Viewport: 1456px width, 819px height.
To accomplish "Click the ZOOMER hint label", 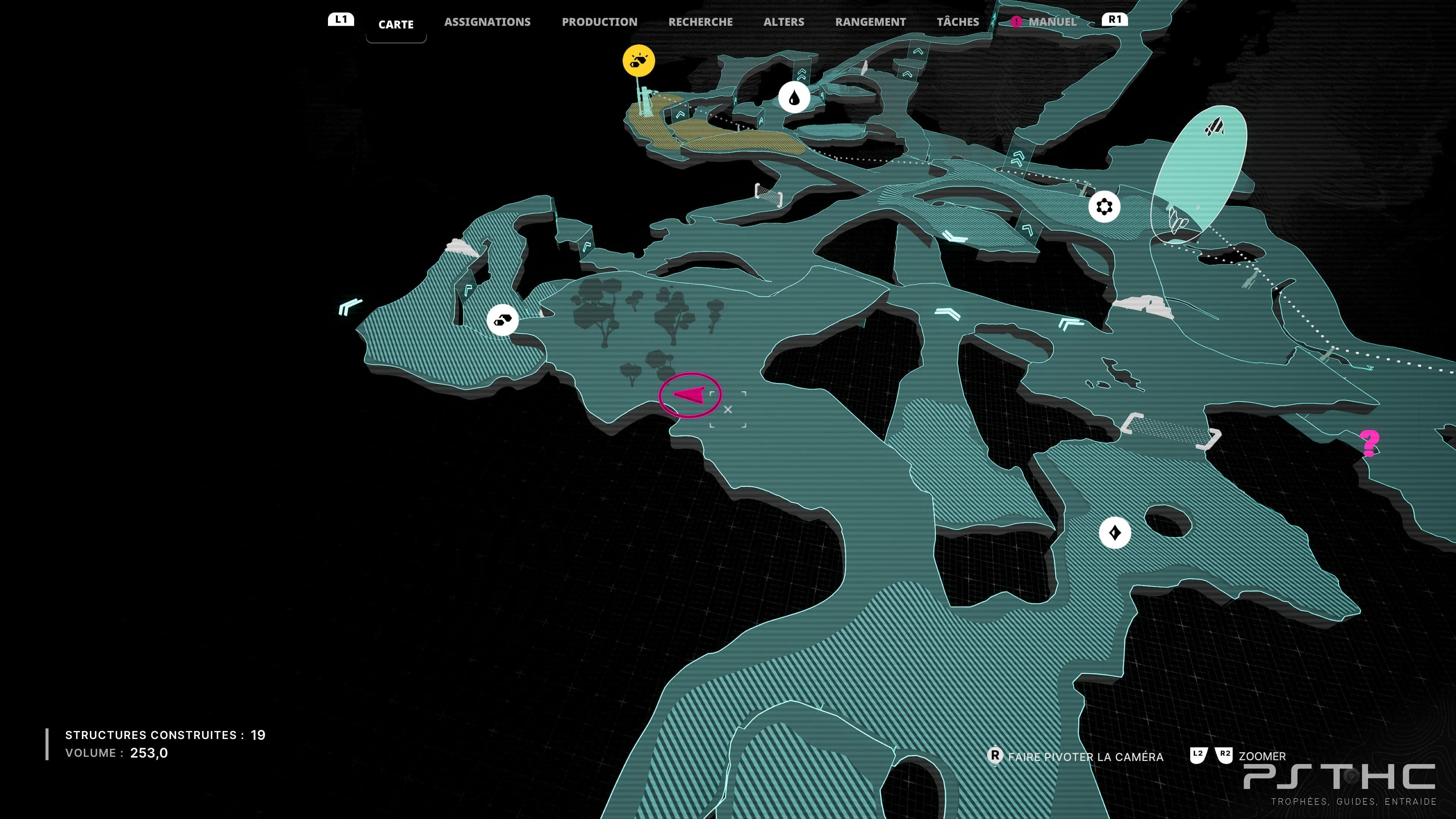I will coord(1262,756).
